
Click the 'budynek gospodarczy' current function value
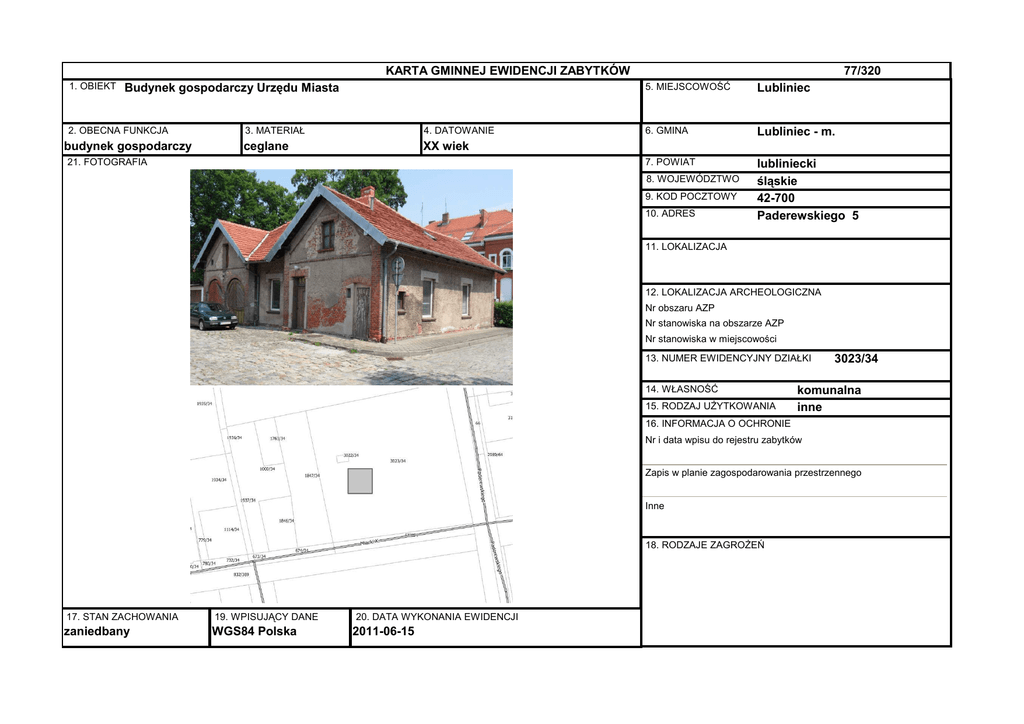[127, 146]
